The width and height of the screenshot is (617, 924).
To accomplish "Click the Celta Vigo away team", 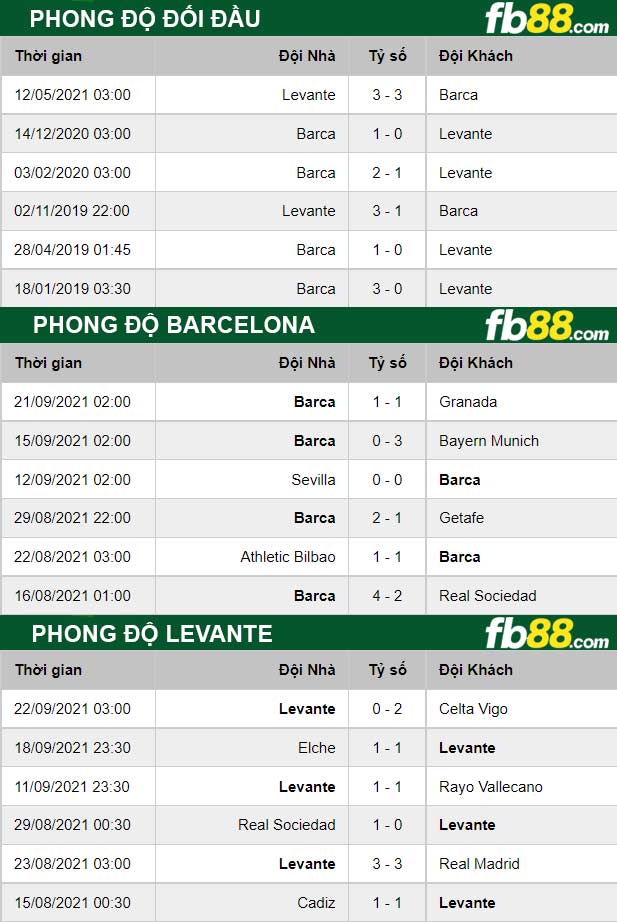I will coord(473,709).
